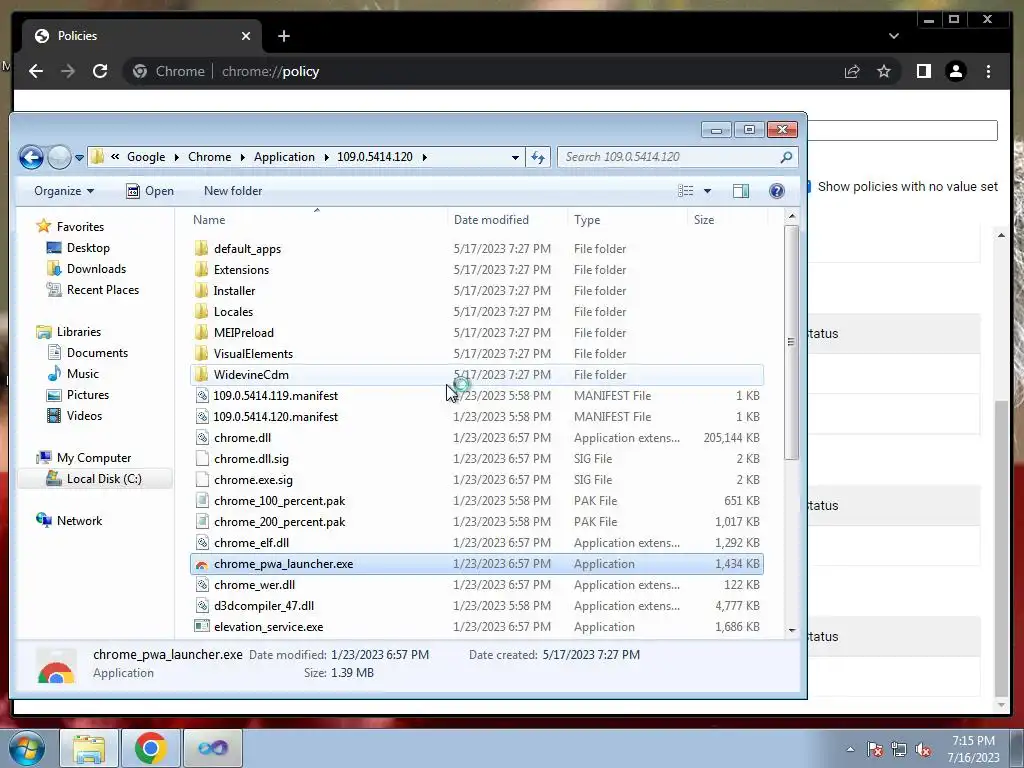Refresh the Explorer folder view
This screenshot has width=1024, height=768.
tap(538, 157)
